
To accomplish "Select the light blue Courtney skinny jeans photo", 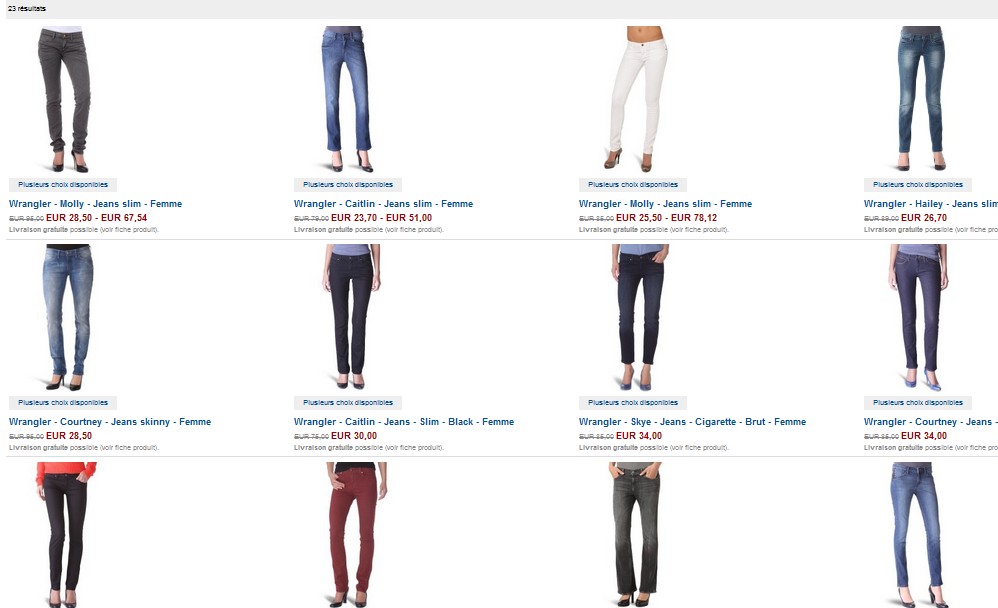I will [x=68, y=318].
